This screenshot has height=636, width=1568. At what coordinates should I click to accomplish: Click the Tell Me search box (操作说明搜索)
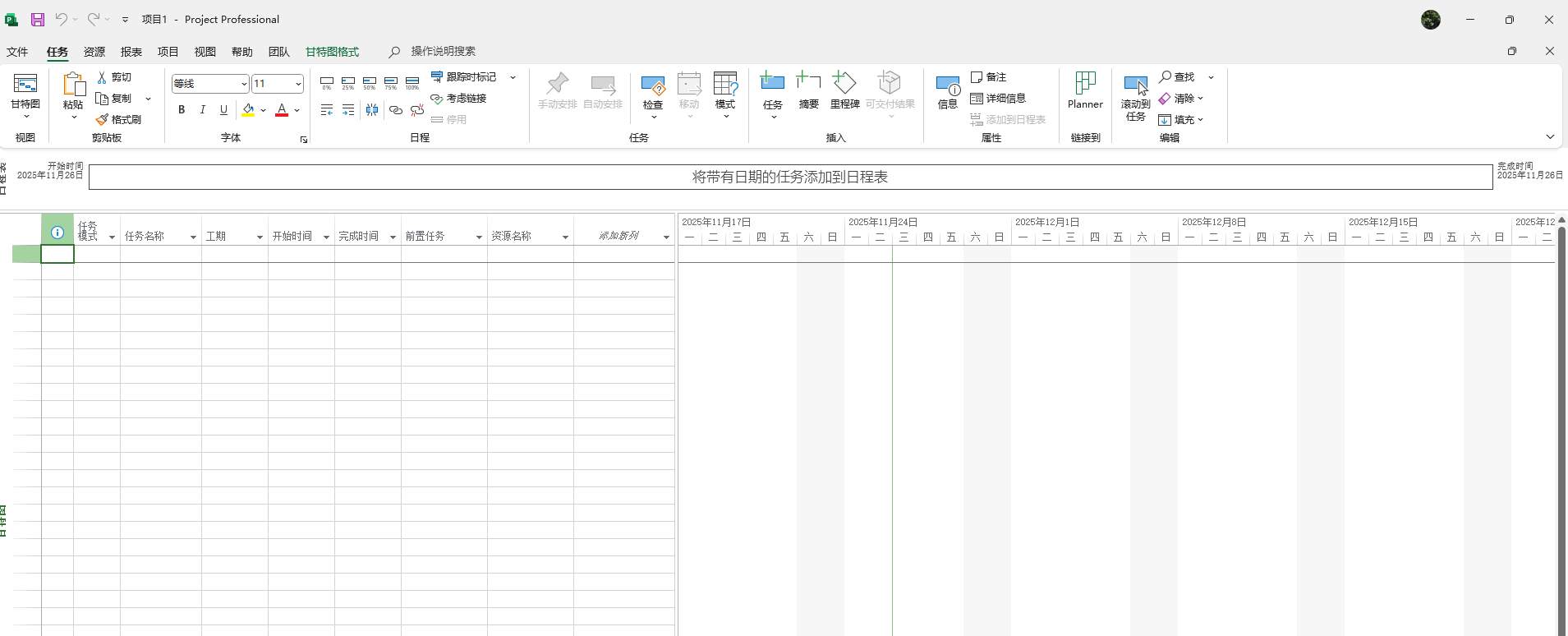(444, 51)
